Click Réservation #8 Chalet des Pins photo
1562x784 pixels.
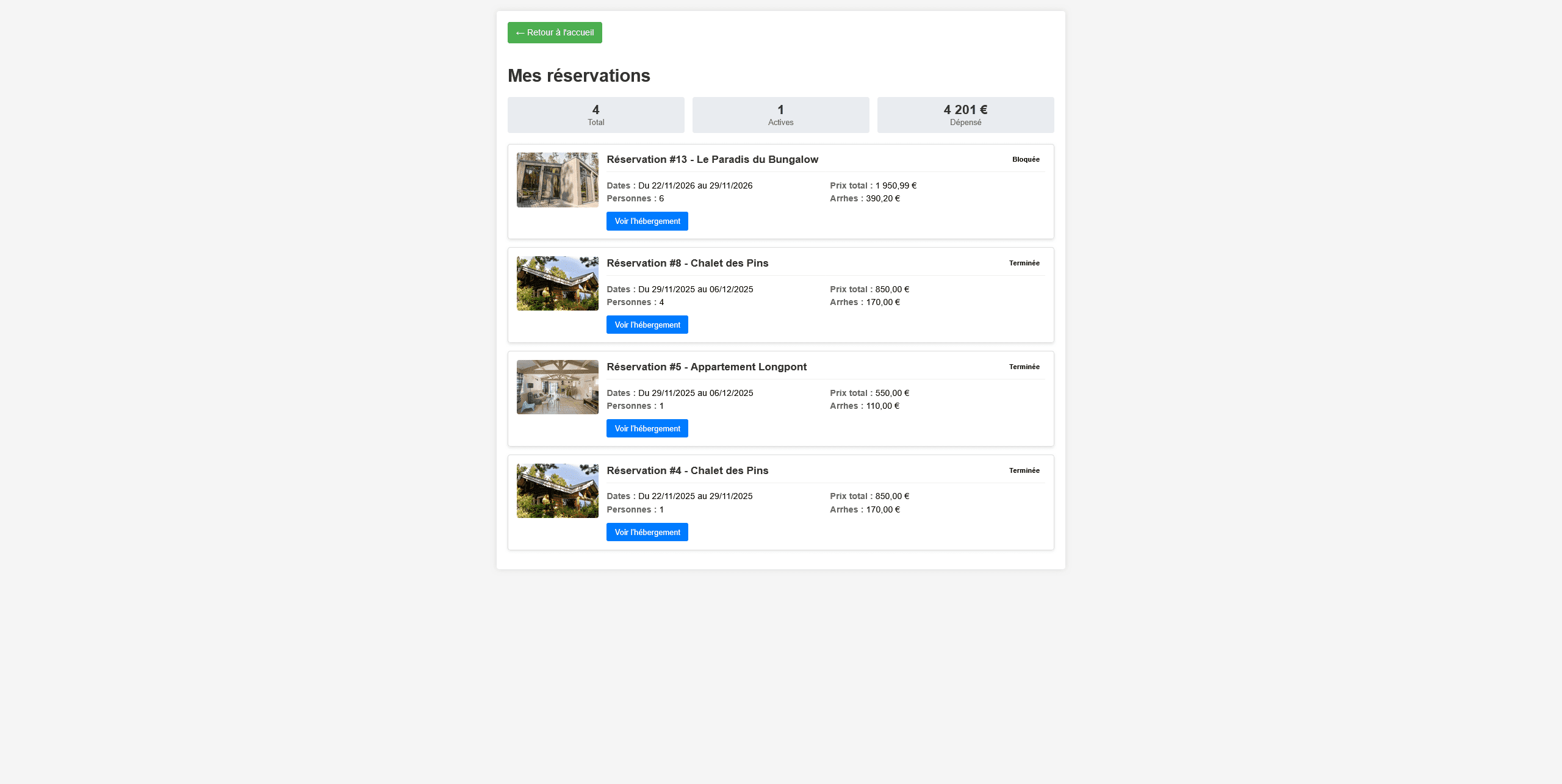(557, 284)
